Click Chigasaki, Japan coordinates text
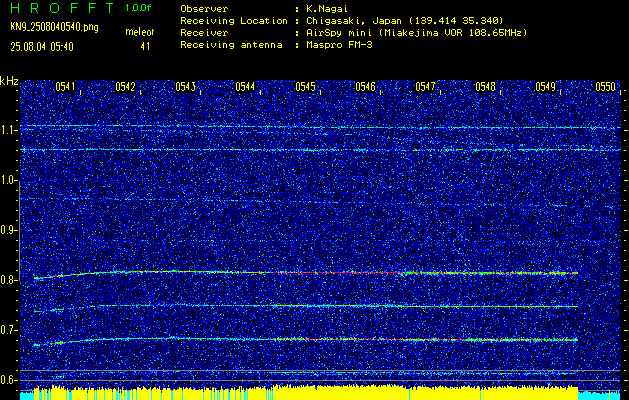Screen dimensions: 629x400 coord(404,21)
